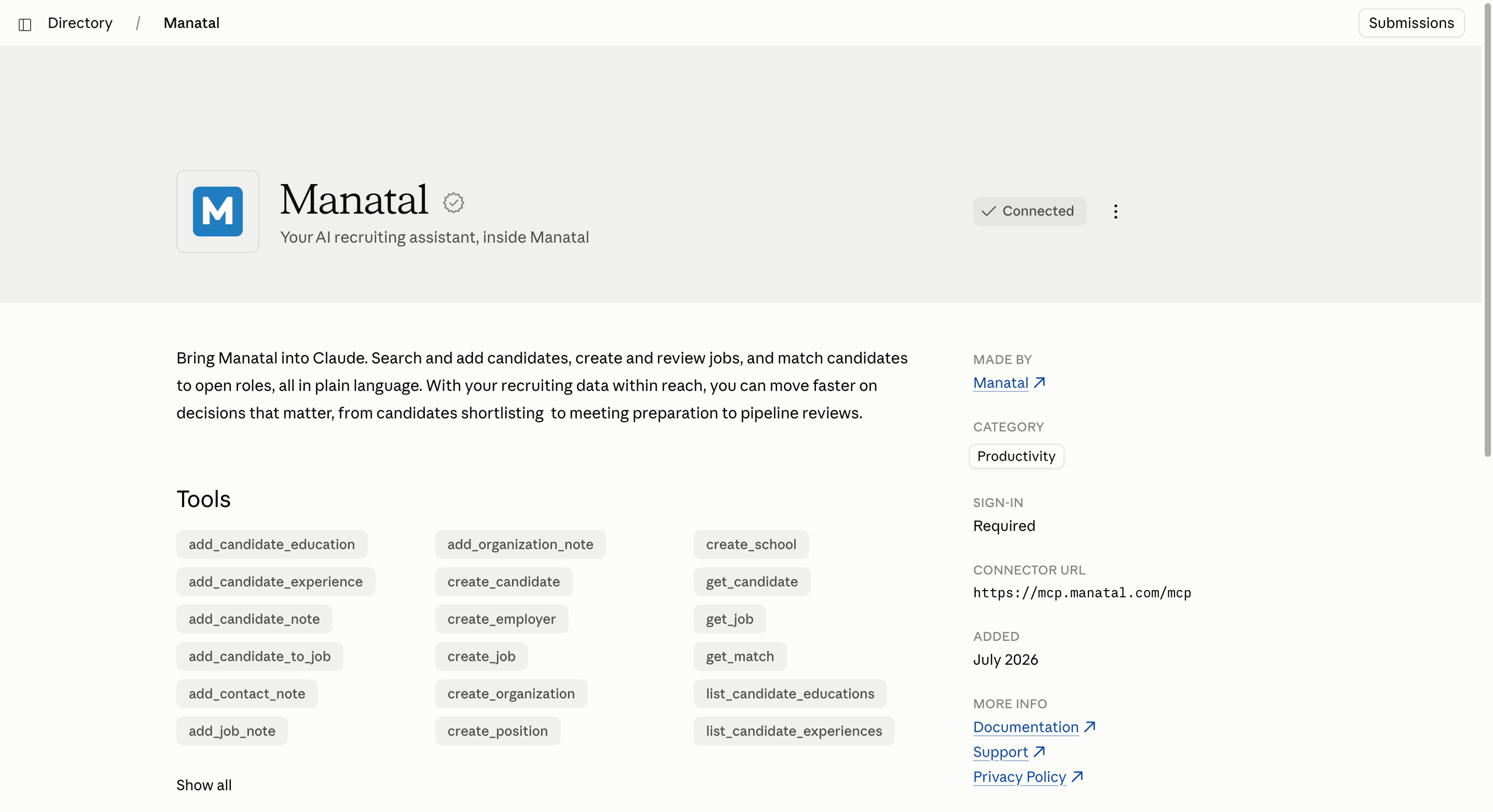1493x812 pixels.
Task: Click the list_candidate_experiences tool chip
Action: [x=794, y=731]
